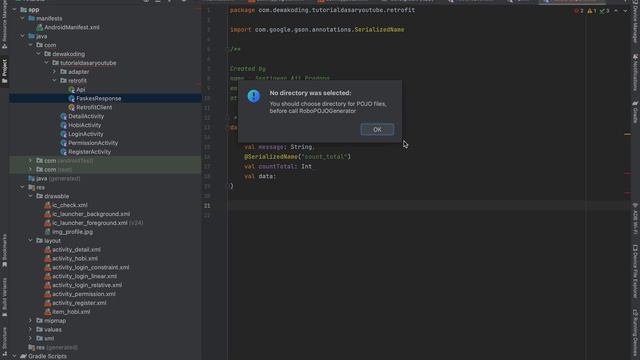Viewport: 640px width, 360px height.
Task: Click the blue info icon in dialog
Action: point(253,96)
